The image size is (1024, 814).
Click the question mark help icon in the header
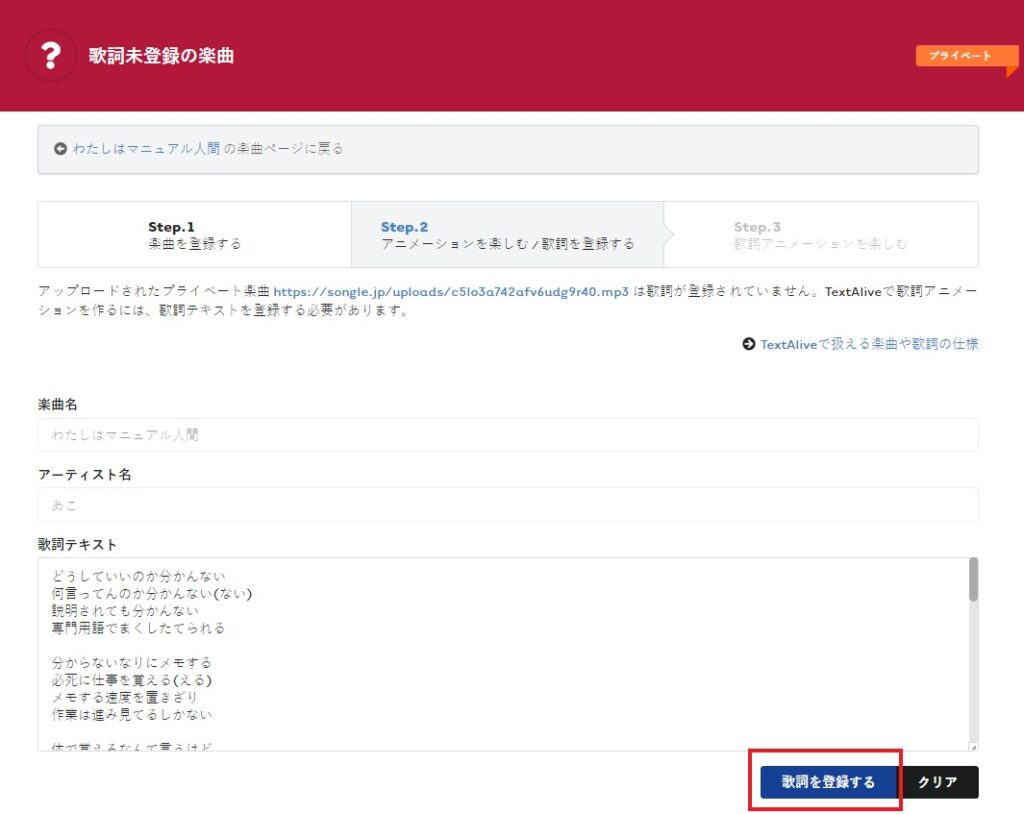pyautogui.click(x=50, y=56)
